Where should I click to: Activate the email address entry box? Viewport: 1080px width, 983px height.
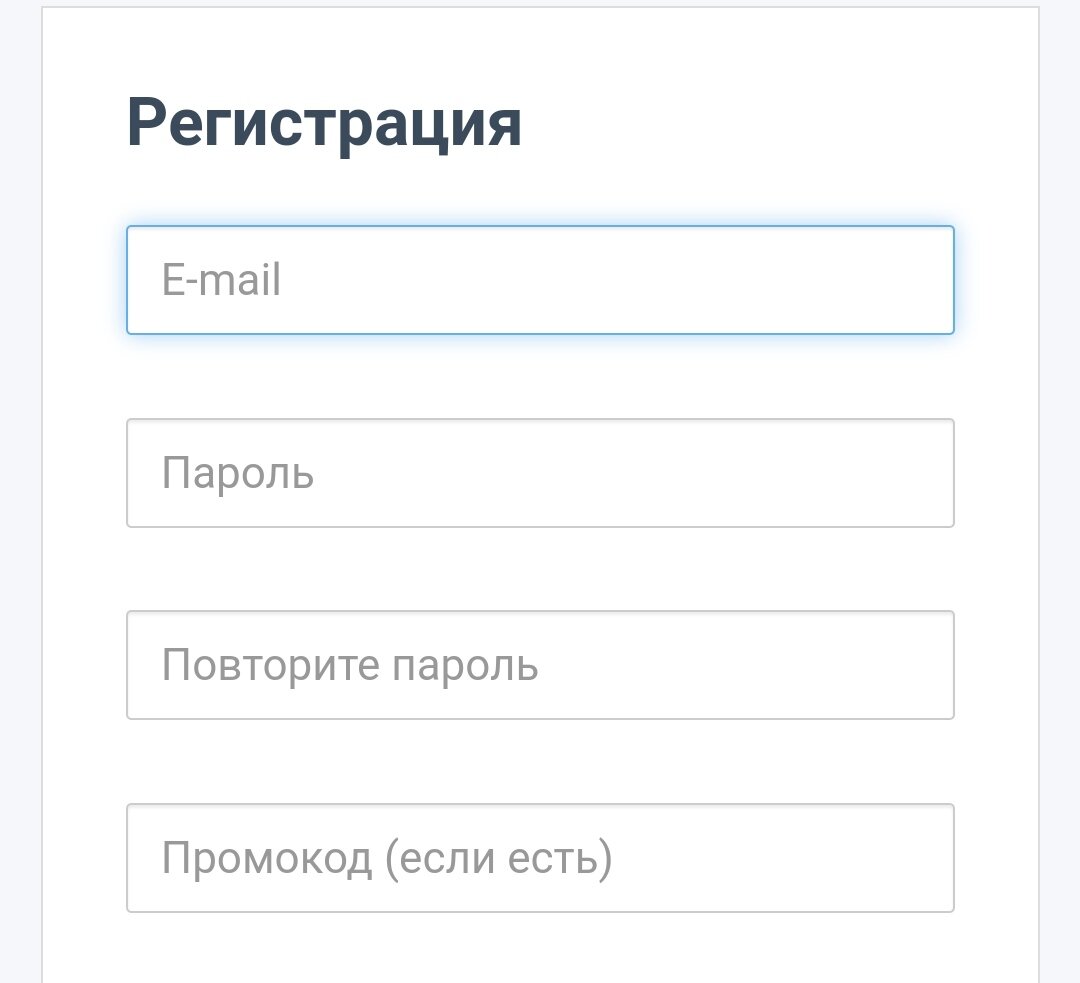[540, 280]
